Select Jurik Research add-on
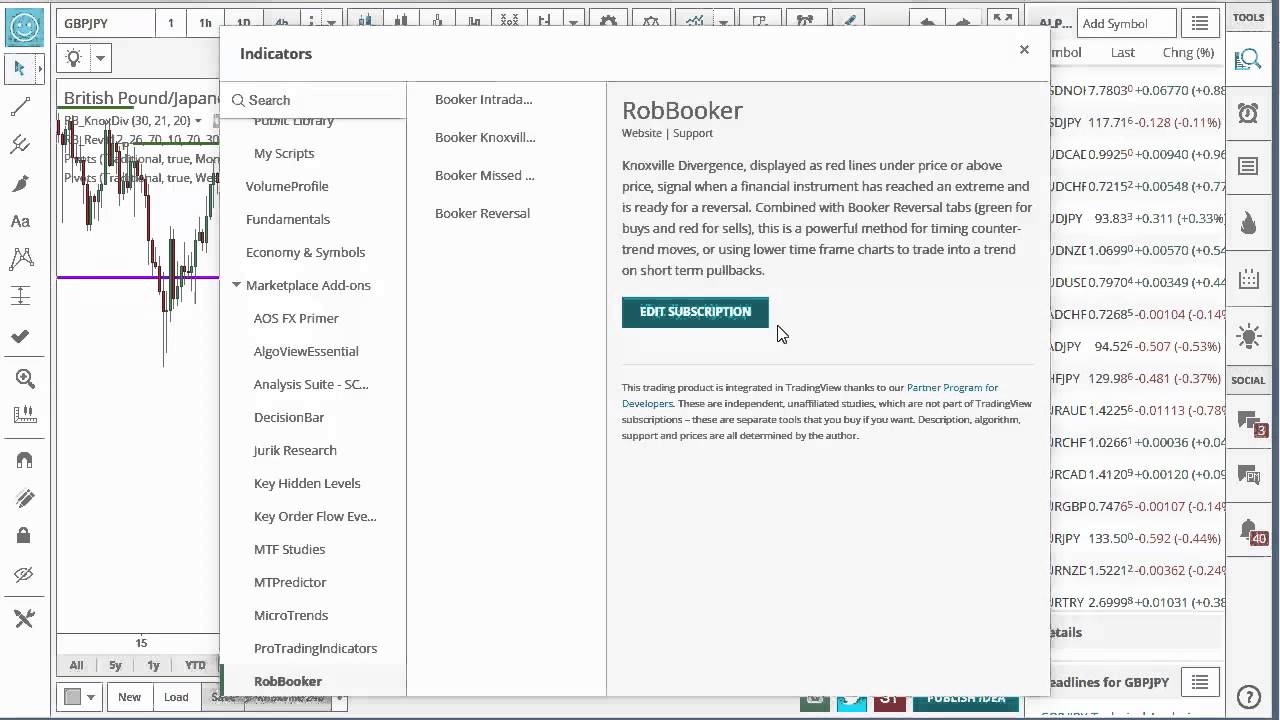 click(x=295, y=450)
